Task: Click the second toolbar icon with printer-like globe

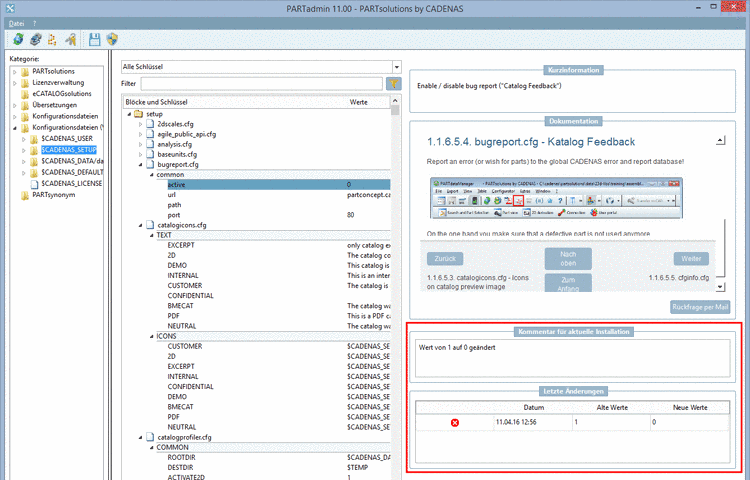Action: (35, 39)
